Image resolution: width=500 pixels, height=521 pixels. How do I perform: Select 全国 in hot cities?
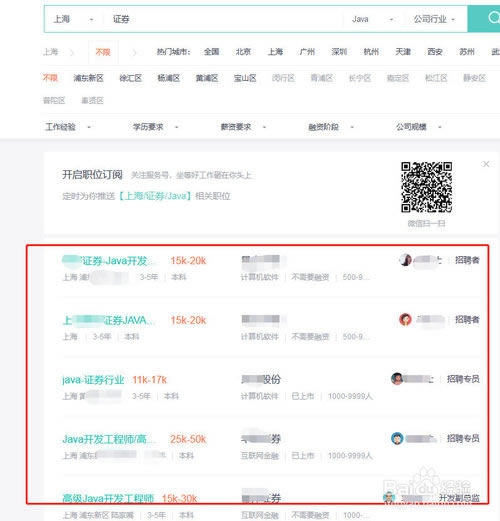(212, 52)
